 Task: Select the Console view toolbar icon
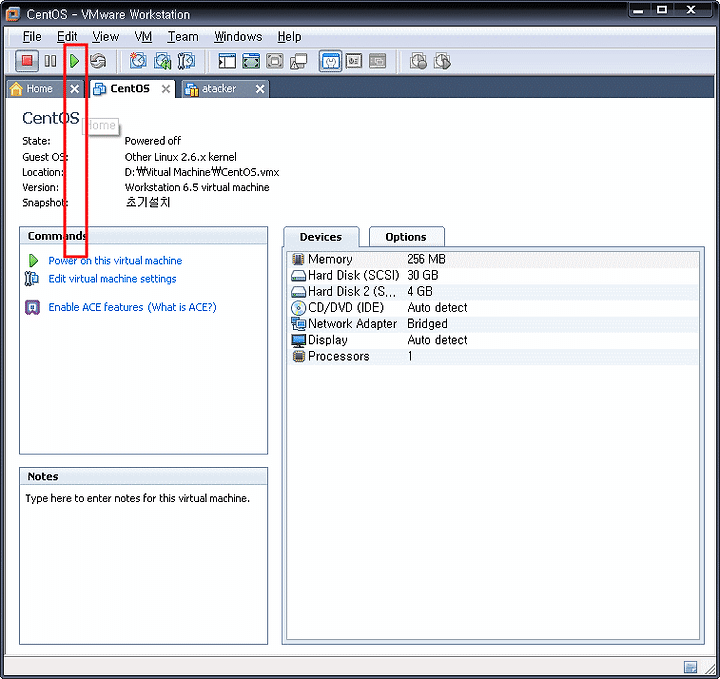377,61
